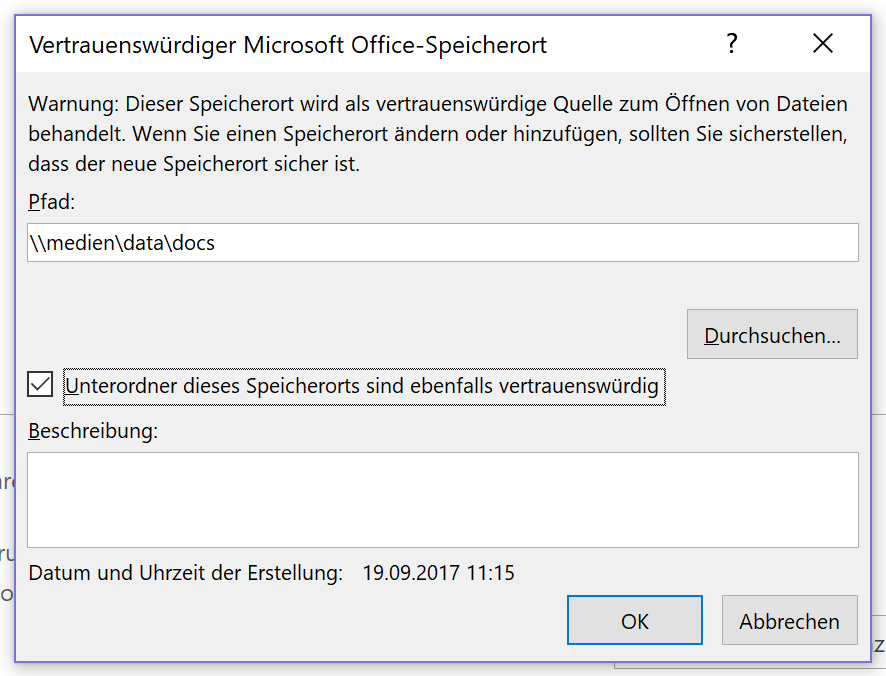Image resolution: width=886 pixels, height=676 pixels.
Task: Select the Pfad: label
Action: [51, 202]
